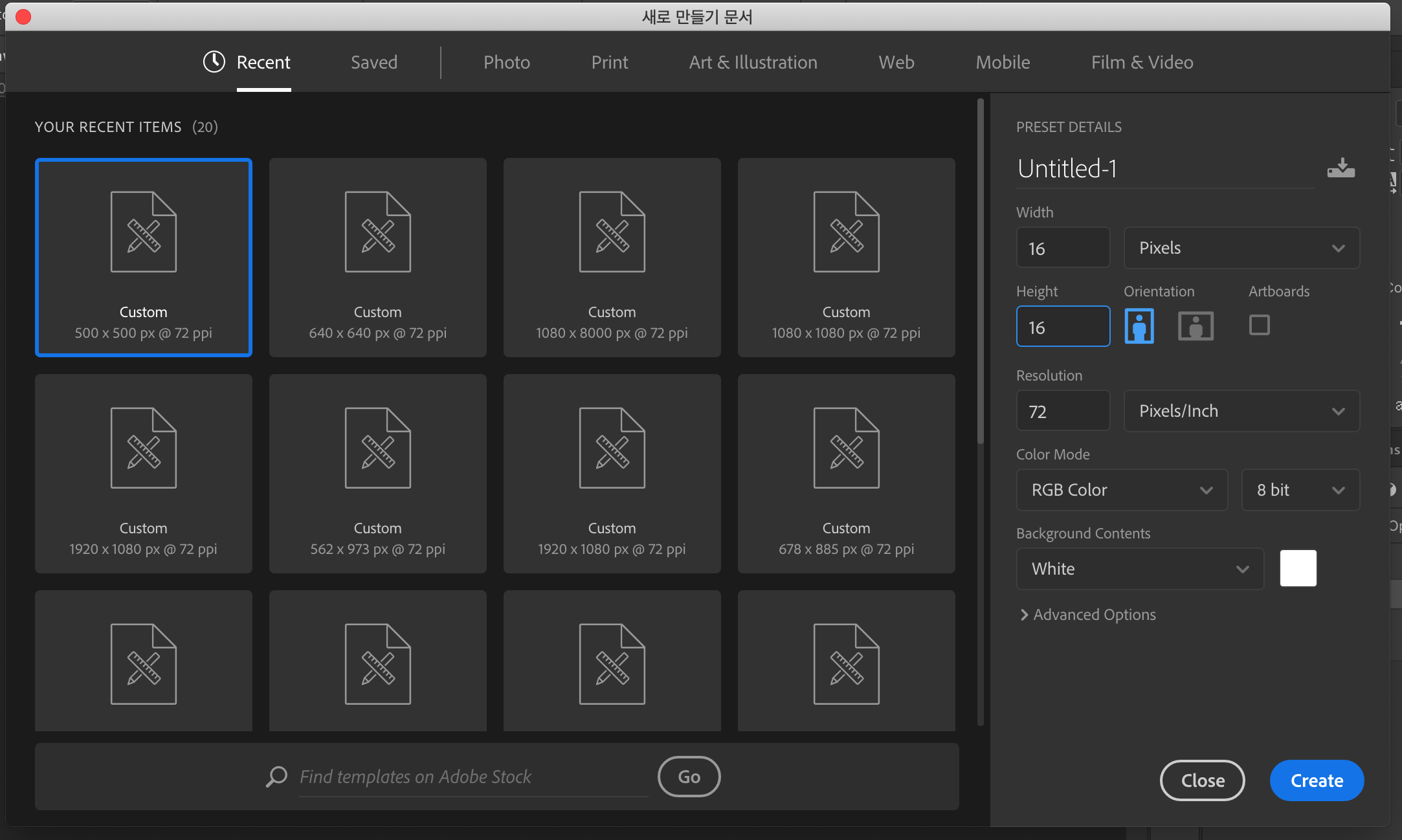
Task: Select portrait orientation icon
Action: click(x=1139, y=326)
